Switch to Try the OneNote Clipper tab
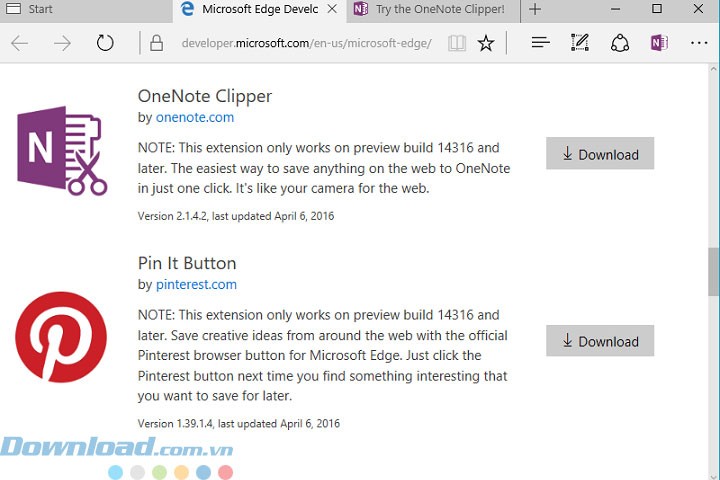 pos(430,9)
